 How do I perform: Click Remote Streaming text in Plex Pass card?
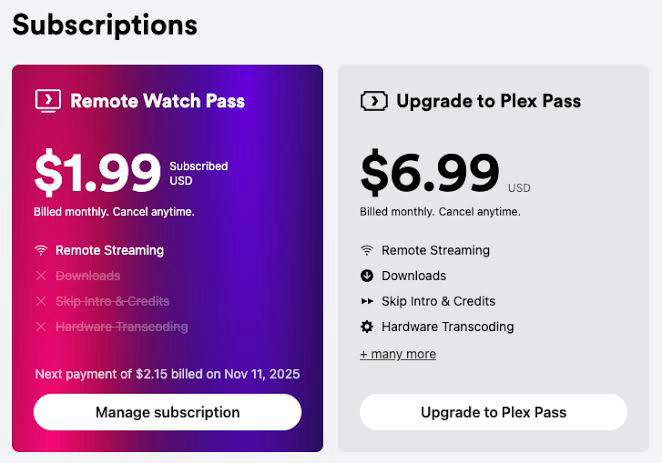435,250
